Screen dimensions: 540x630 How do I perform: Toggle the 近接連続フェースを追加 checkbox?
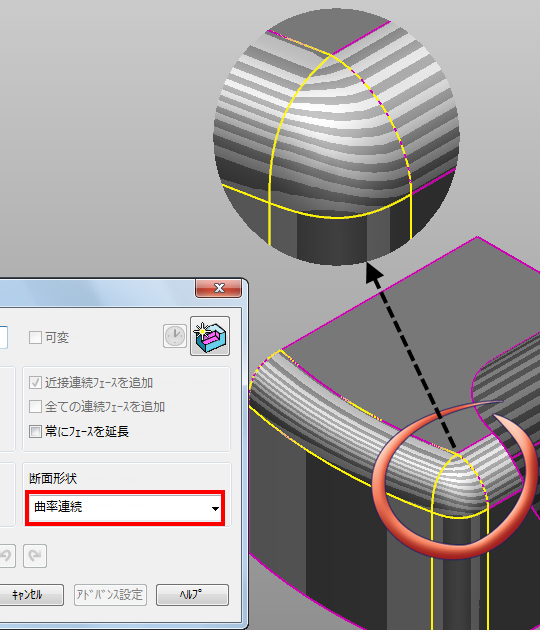coord(35,382)
